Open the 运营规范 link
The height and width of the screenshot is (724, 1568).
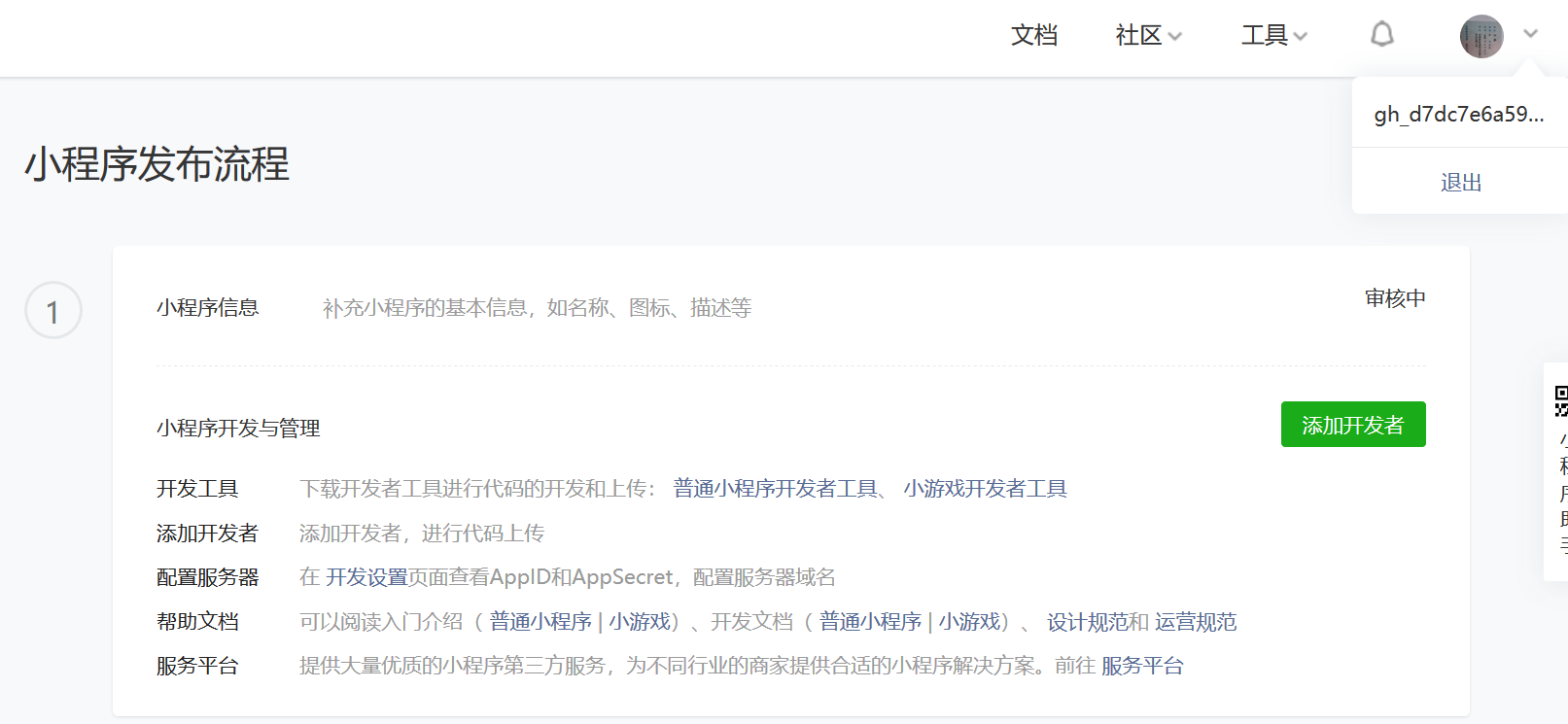click(x=1196, y=622)
